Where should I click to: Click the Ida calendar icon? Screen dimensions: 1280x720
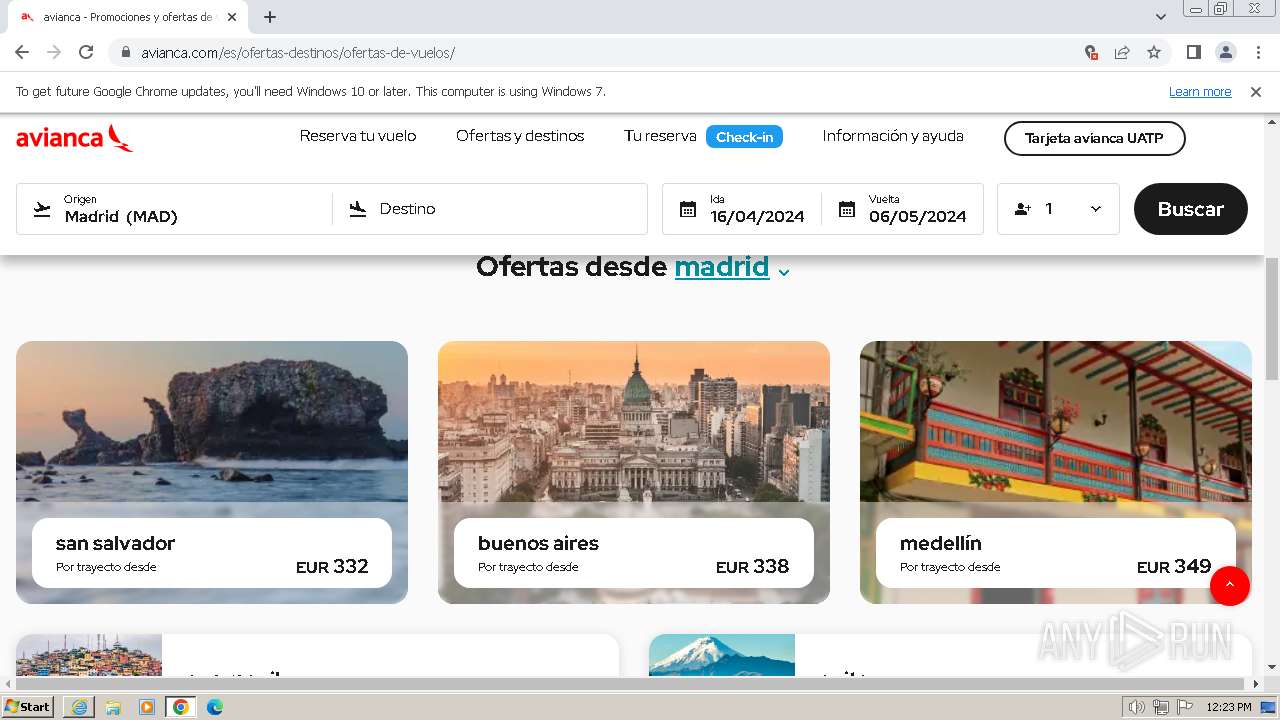688,209
